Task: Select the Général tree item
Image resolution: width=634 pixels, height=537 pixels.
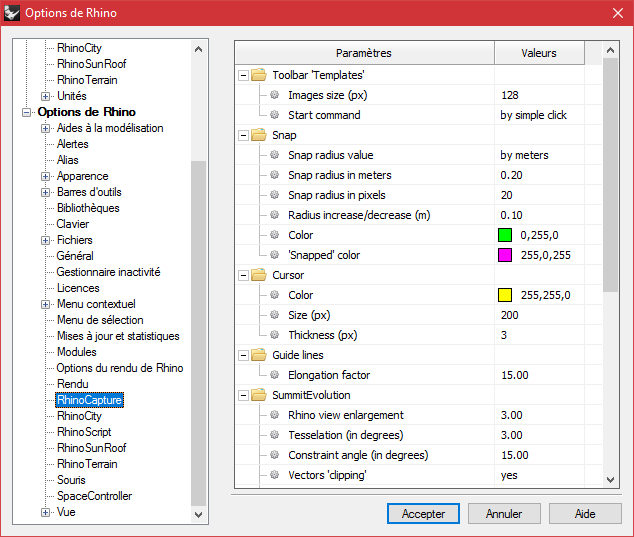Action: [x=75, y=256]
